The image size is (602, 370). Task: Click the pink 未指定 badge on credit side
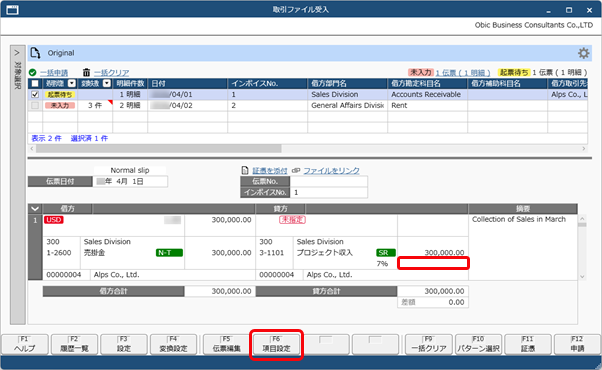pyautogui.click(x=292, y=220)
